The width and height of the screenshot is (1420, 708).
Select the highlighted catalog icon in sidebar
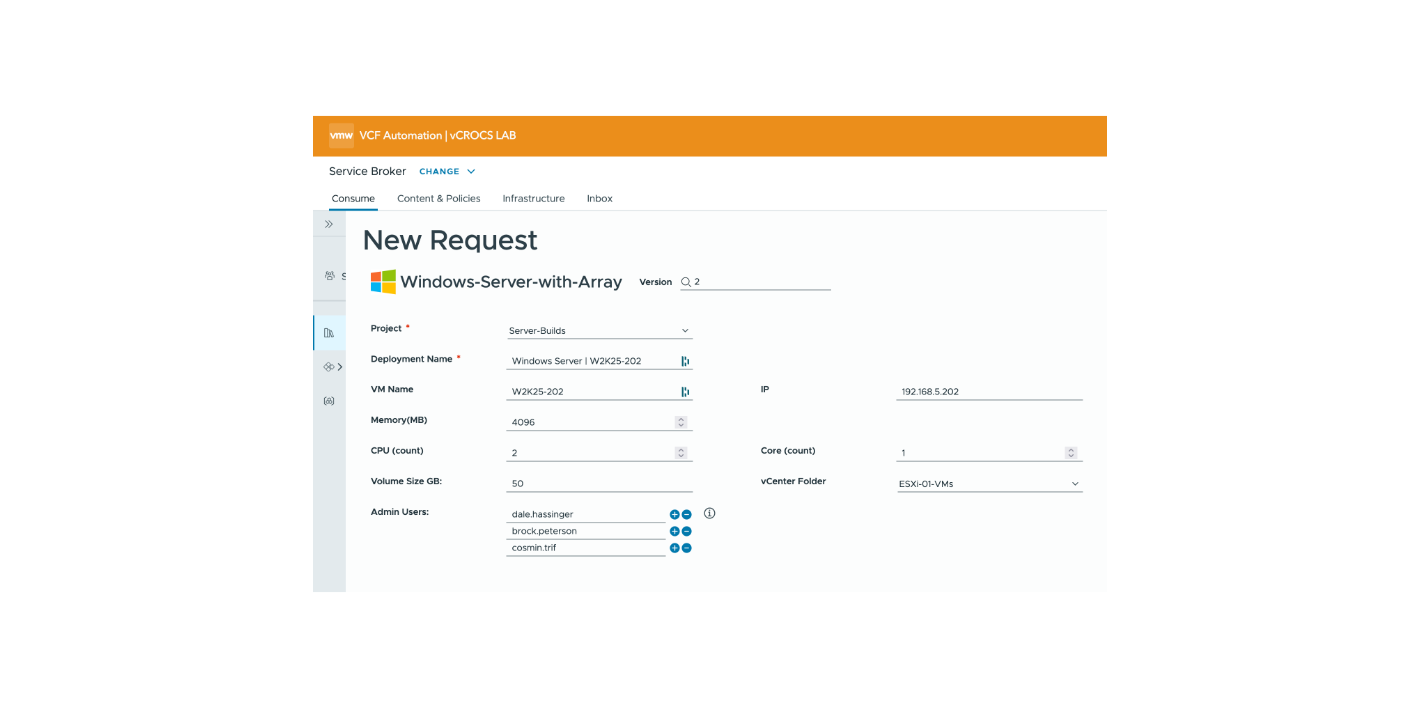329,333
